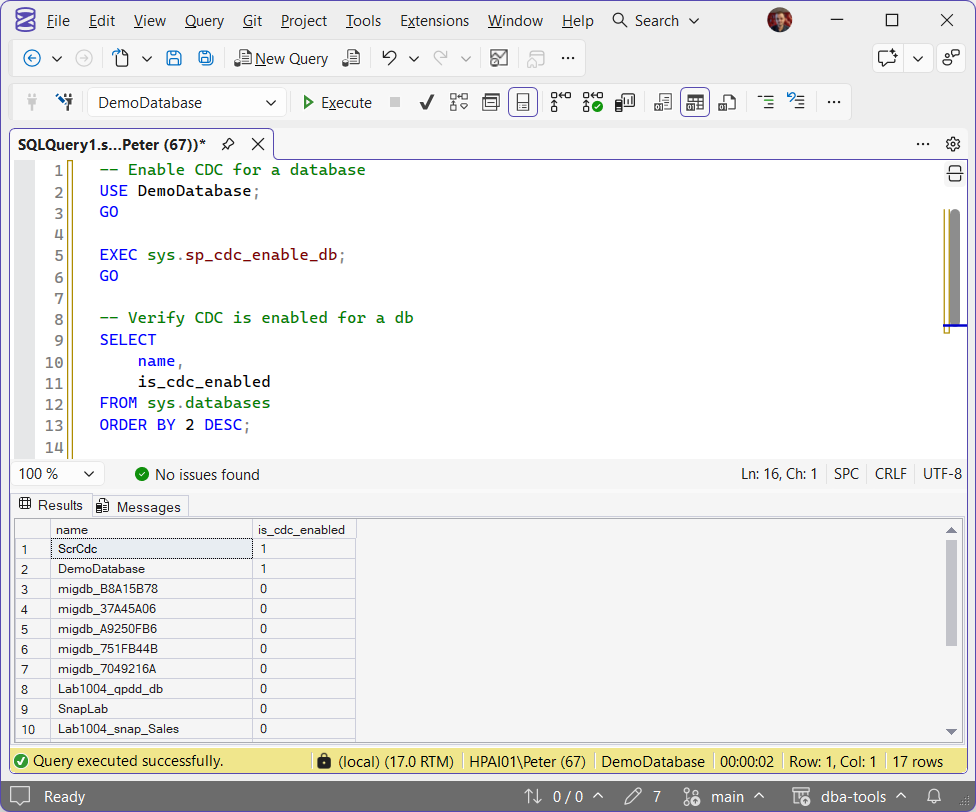This screenshot has height=812, width=976.
Task: Open the notifications bell in status bar
Action: pos(934,796)
